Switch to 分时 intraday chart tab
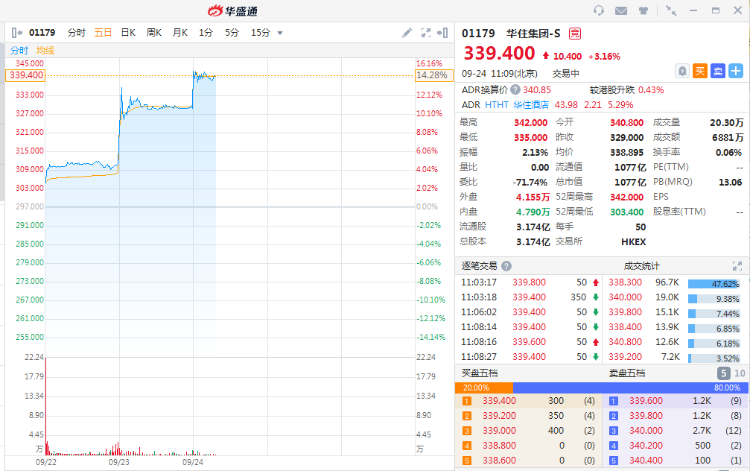 click(x=77, y=33)
